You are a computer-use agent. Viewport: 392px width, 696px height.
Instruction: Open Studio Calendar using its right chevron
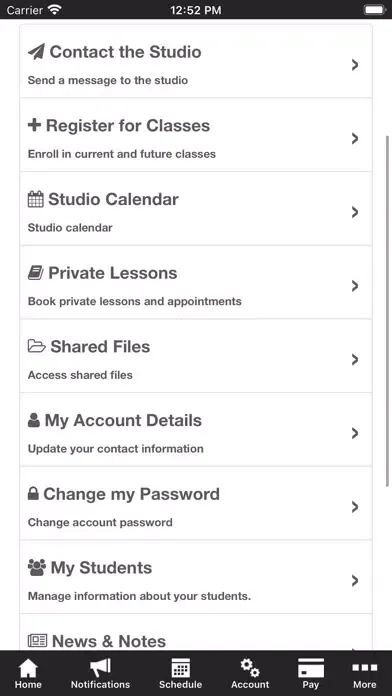click(355, 212)
